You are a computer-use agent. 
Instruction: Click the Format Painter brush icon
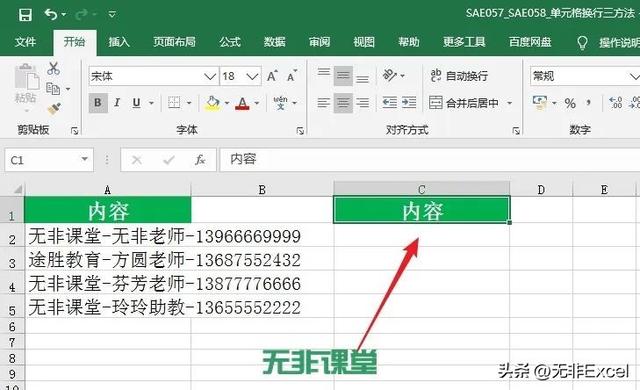point(54,109)
